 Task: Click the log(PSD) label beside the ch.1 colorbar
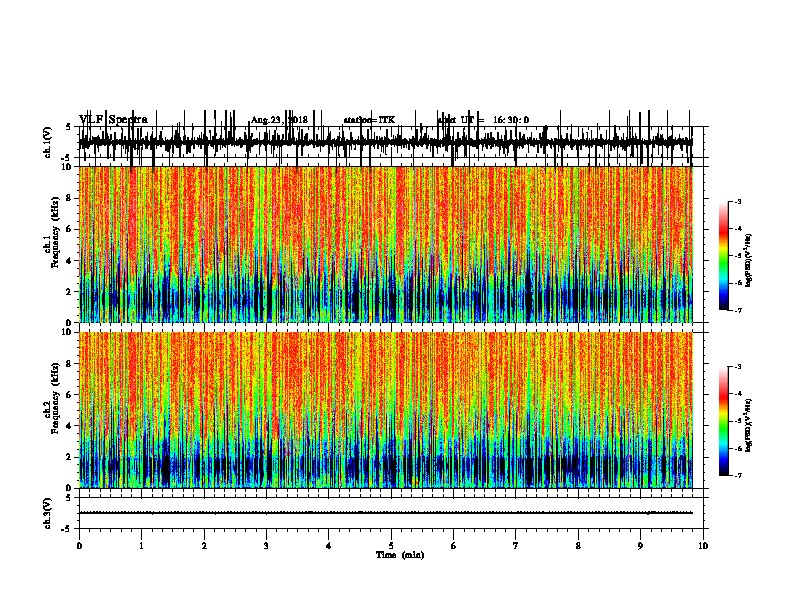(x=749, y=261)
